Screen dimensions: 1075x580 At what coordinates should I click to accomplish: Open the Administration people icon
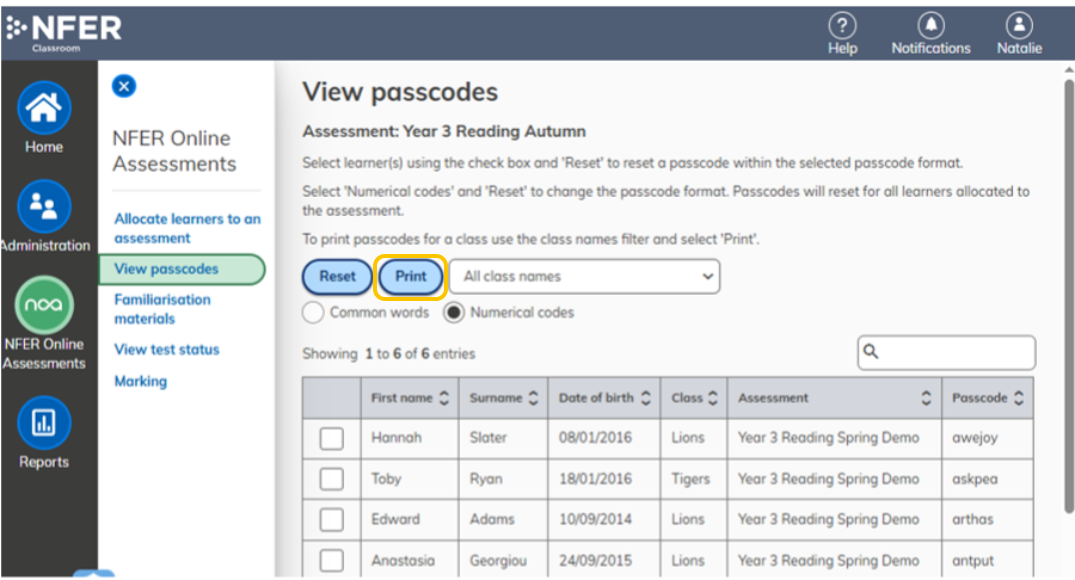[x=44, y=206]
